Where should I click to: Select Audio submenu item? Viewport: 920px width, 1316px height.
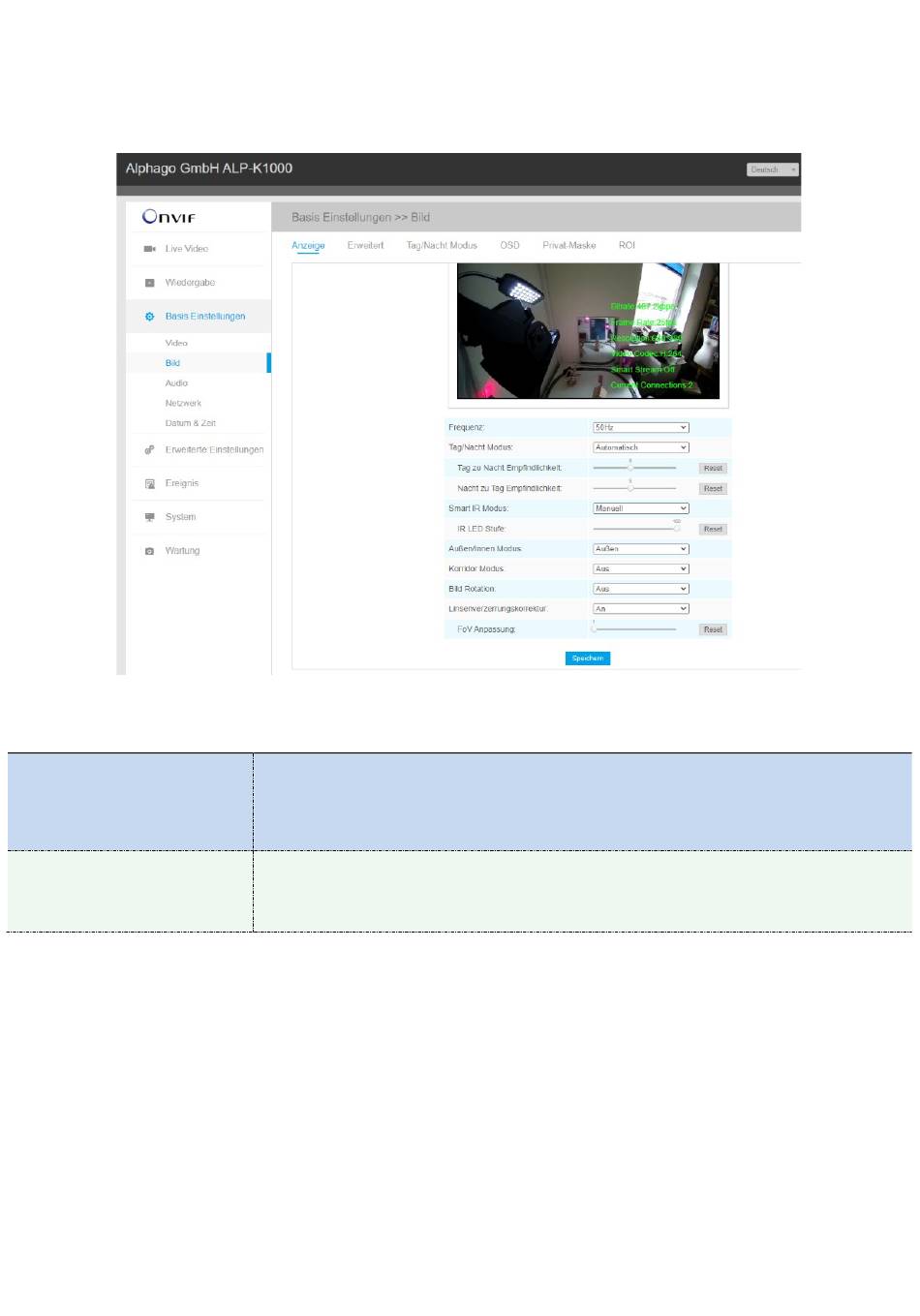176,383
